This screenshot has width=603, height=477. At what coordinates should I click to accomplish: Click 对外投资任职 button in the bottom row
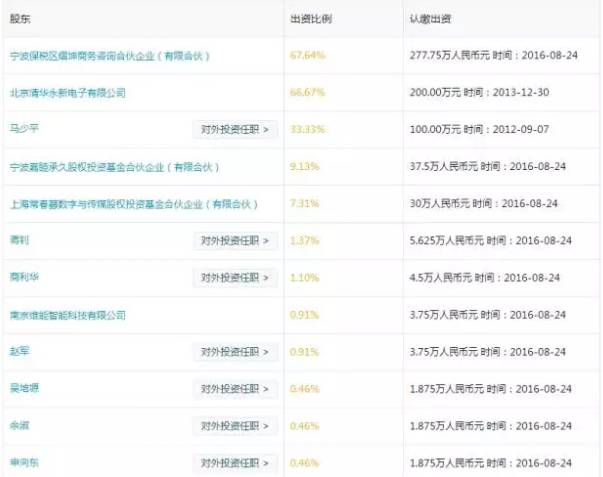235,463
